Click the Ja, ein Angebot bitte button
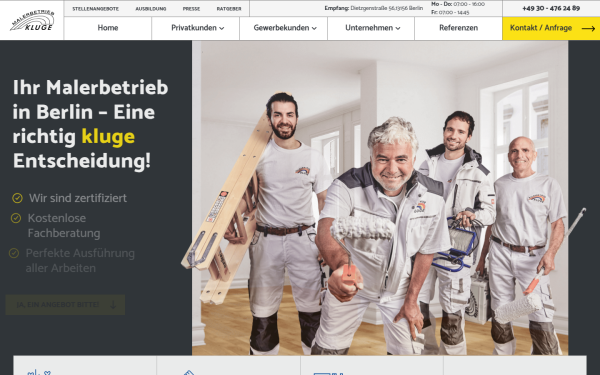 click(x=65, y=305)
